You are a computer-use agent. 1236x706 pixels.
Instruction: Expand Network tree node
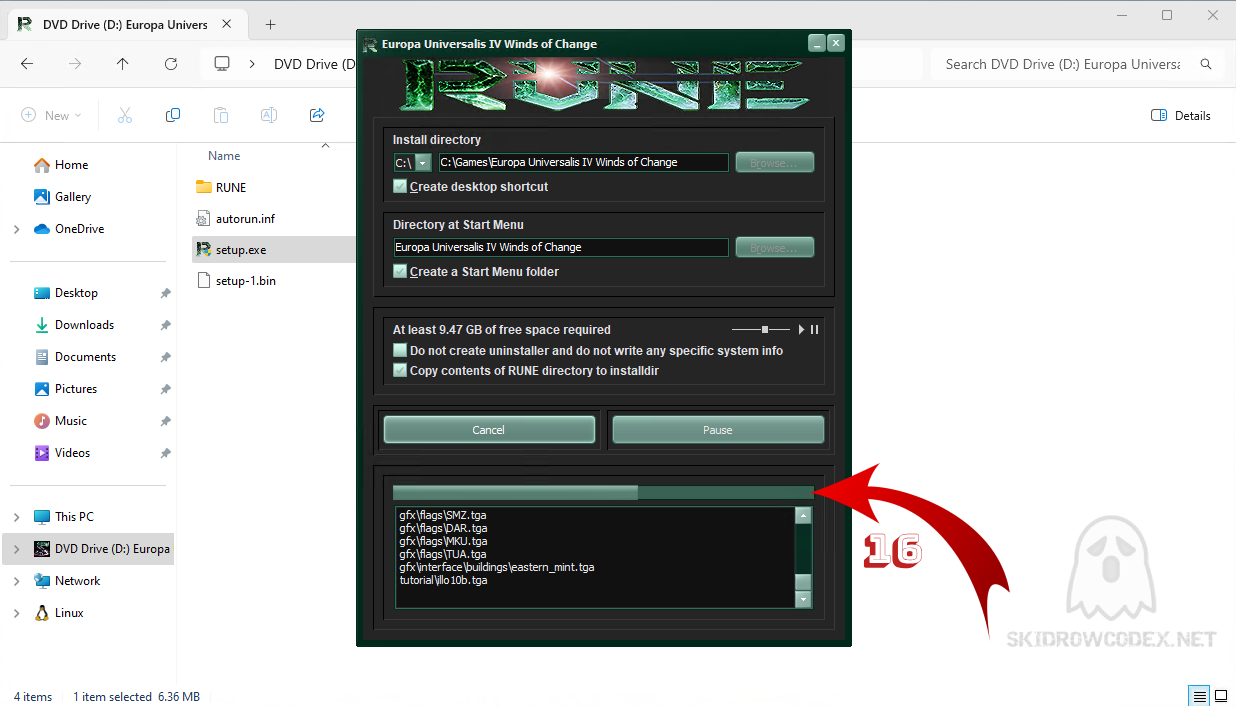(16, 581)
